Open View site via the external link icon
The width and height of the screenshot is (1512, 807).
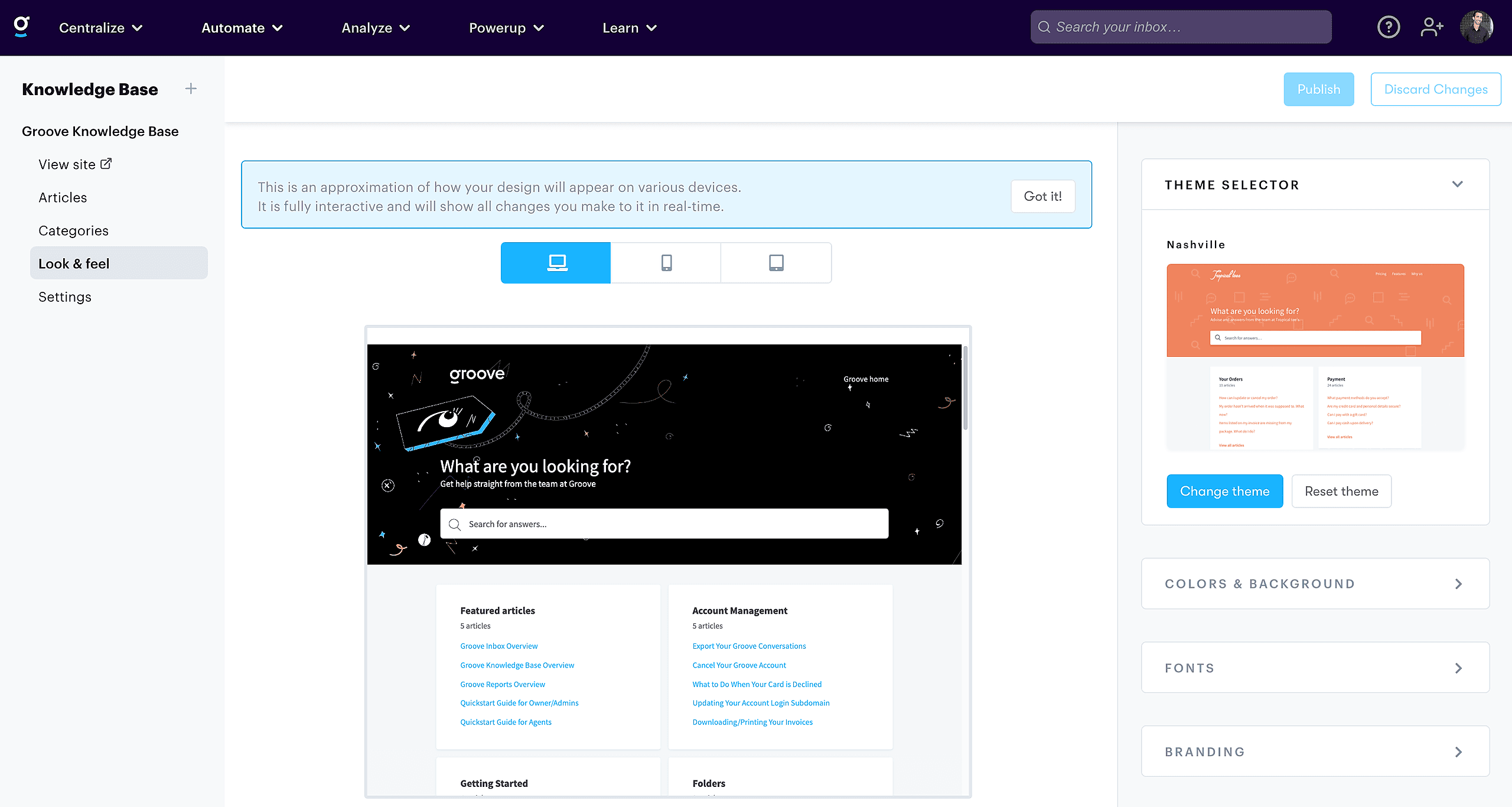(x=106, y=163)
